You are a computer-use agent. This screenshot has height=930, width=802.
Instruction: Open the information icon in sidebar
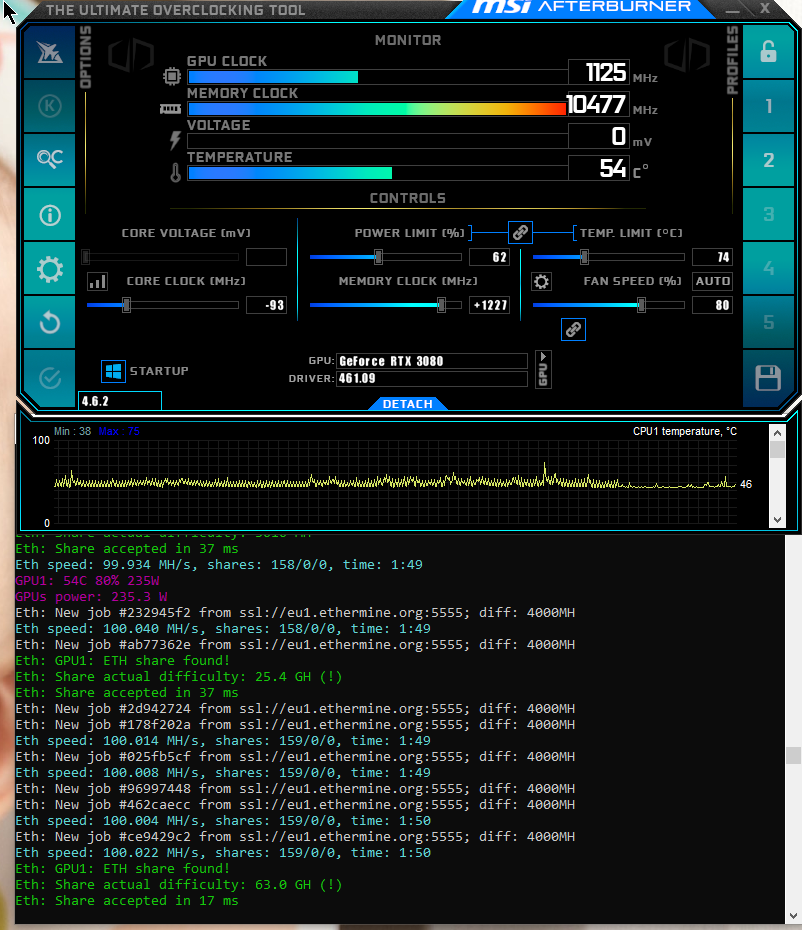[50, 214]
